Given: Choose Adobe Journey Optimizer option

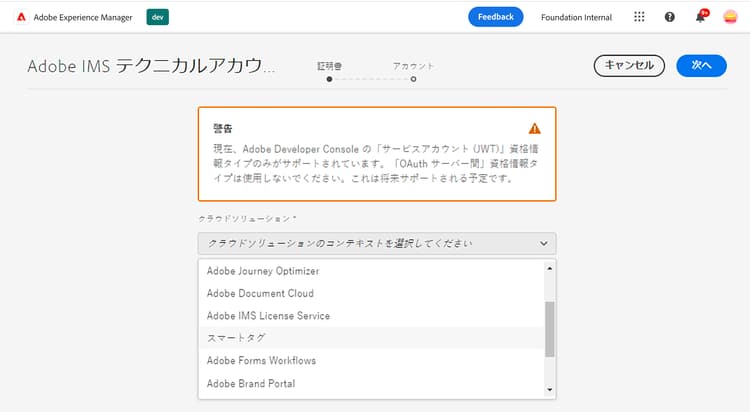Looking at the screenshot, I should (371, 271).
